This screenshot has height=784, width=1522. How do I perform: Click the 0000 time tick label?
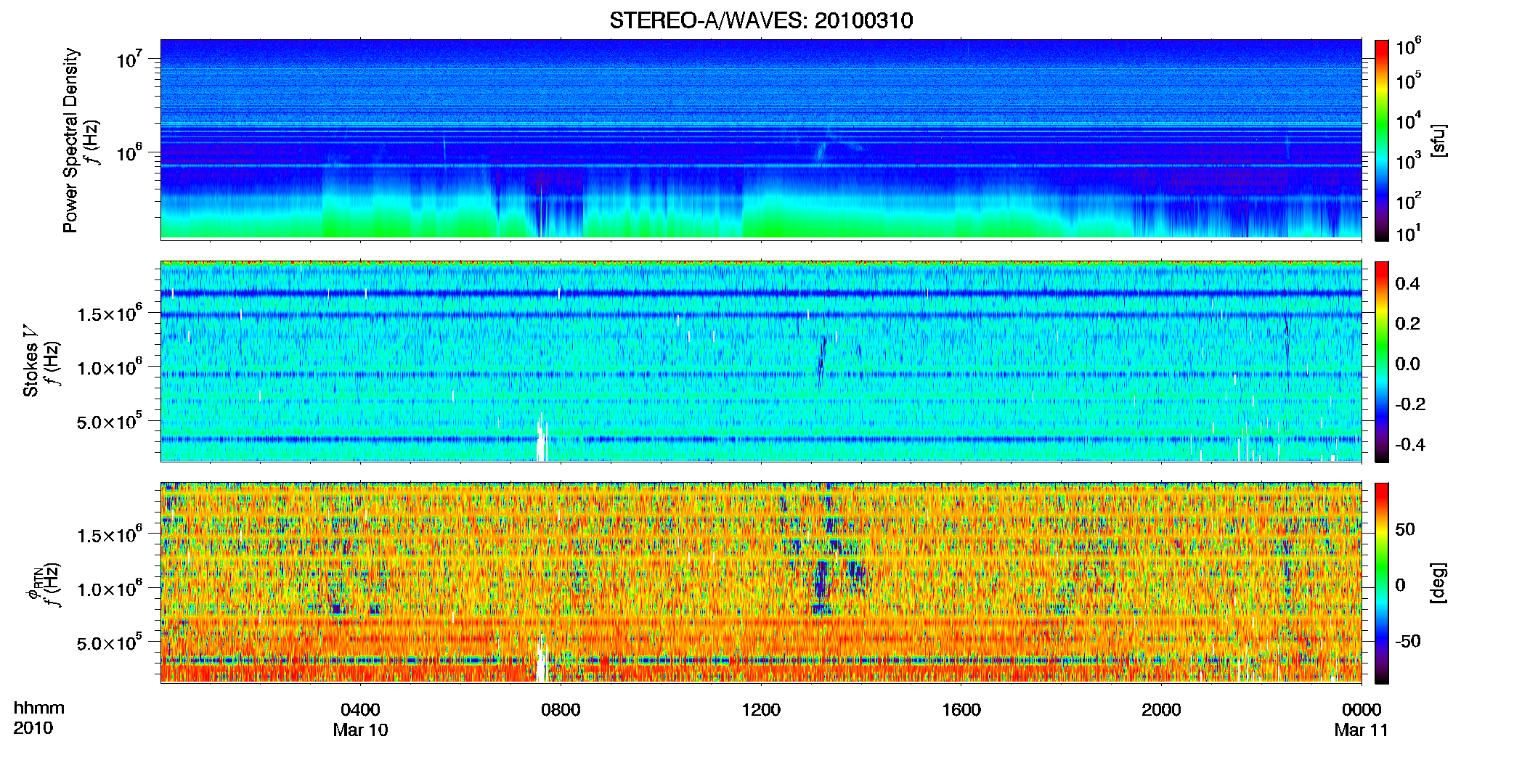1362,710
